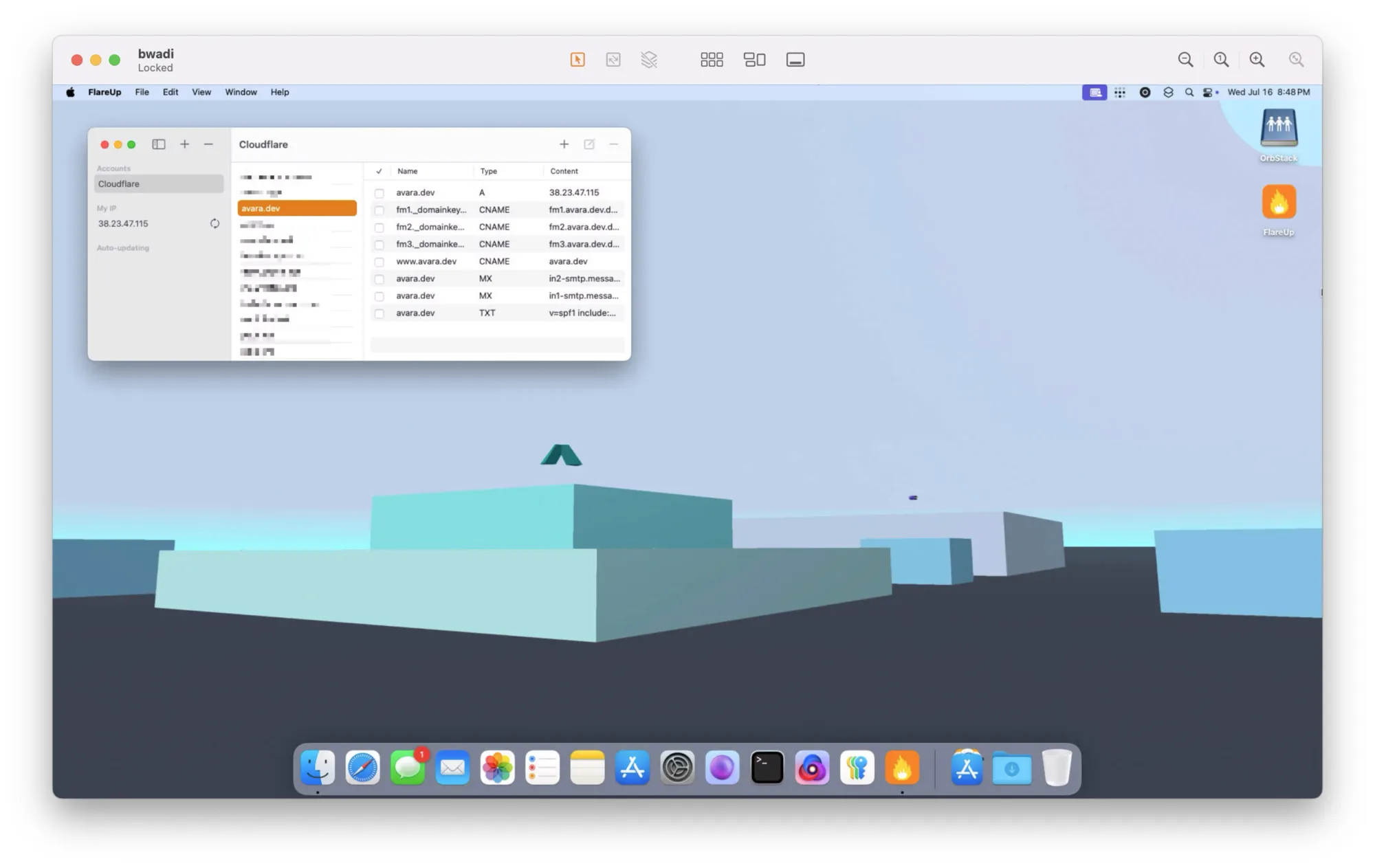The height and width of the screenshot is (868, 1375).
Task: Zoom in the remote screen view
Action: [1257, 60]
